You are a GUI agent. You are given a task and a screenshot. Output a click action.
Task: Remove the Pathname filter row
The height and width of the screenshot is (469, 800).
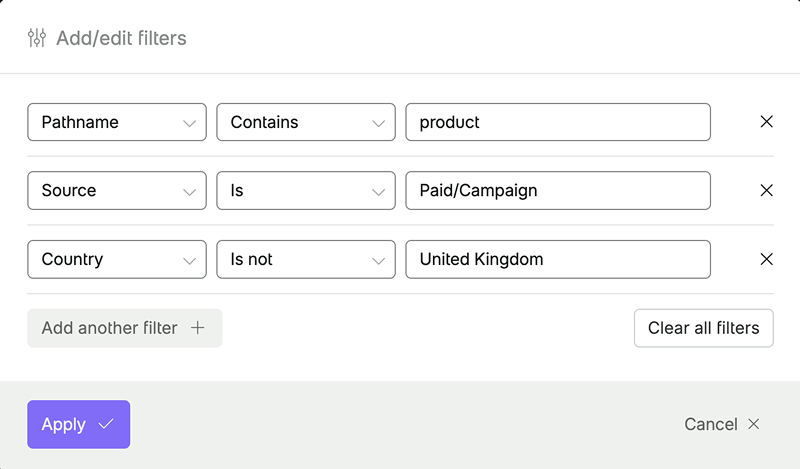point(767,122)
